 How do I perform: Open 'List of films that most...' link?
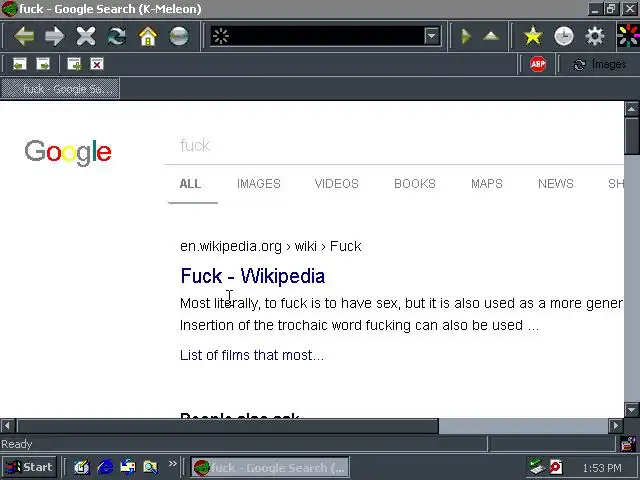coord(252,355)
